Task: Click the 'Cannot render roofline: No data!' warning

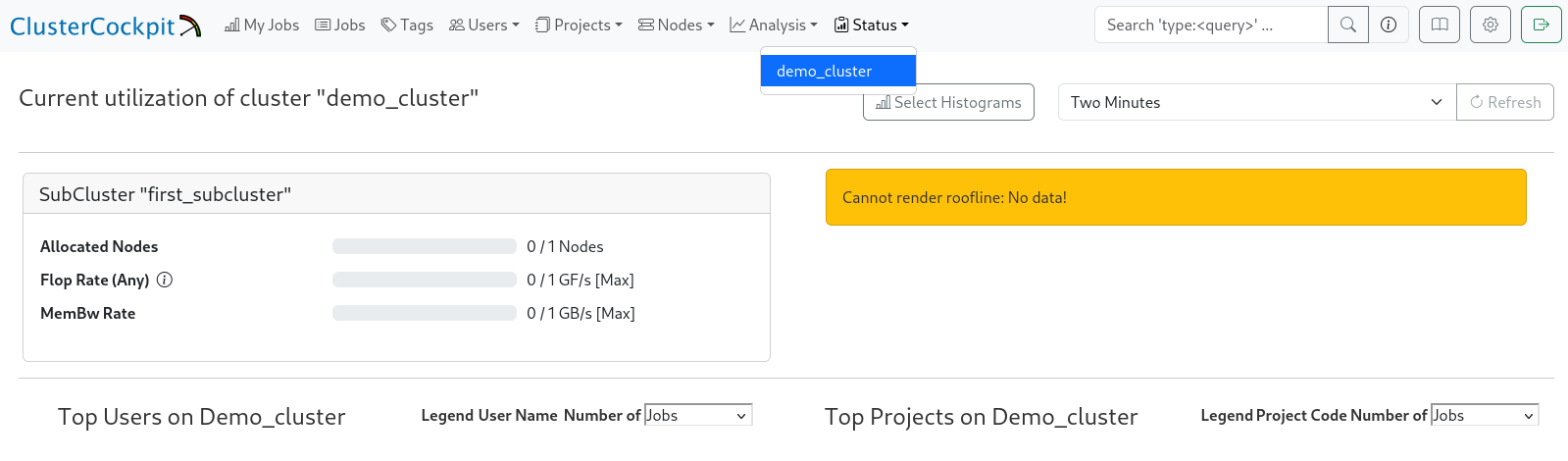Action: point(1176,197)
